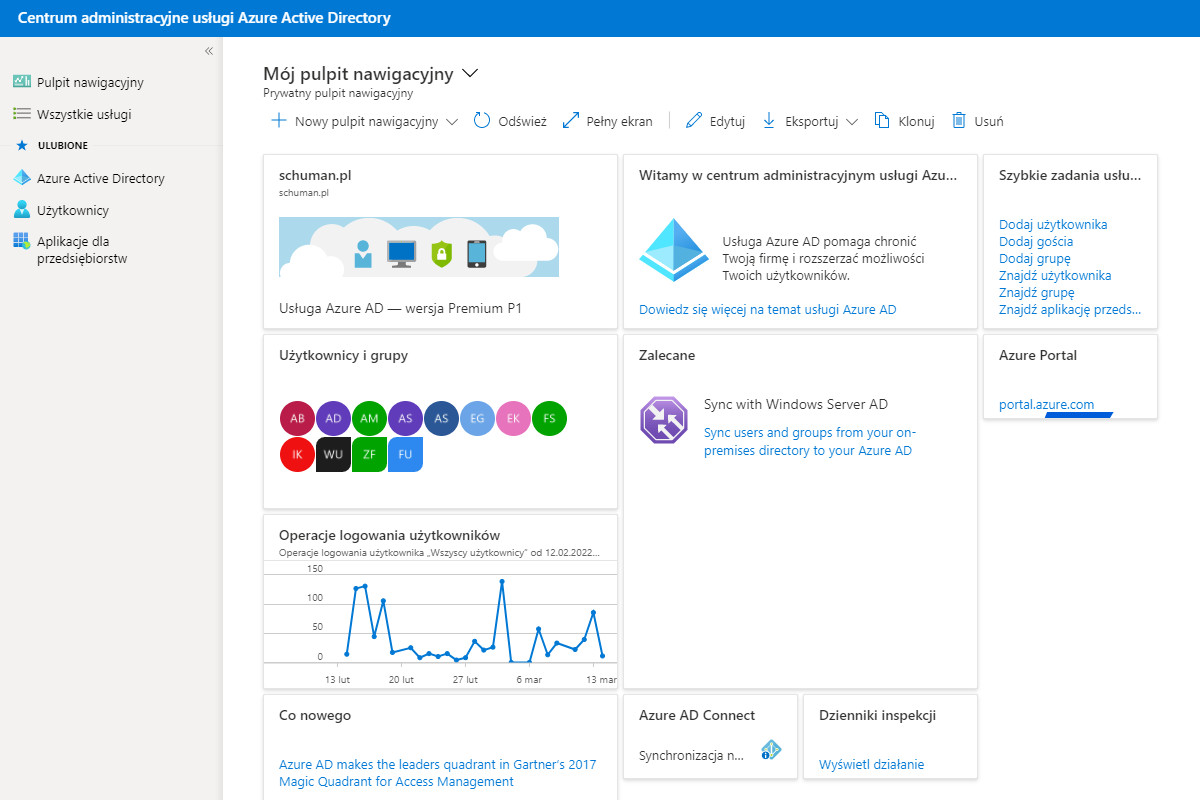This screenshot has width=1200, height=800.
Task: Click the Edytuj pencil icon
Action: click(x=694, y=121)
